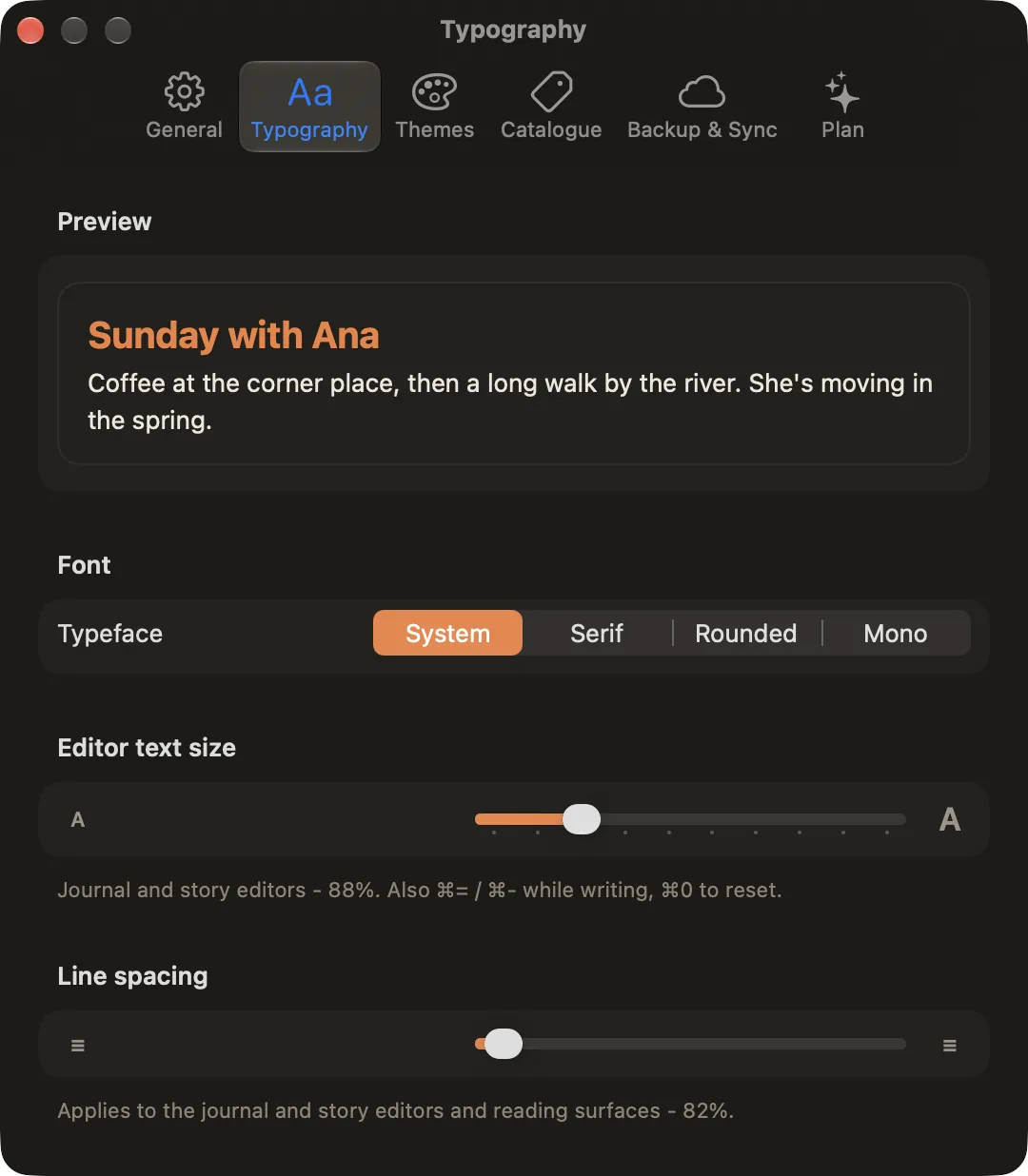
Task: Click the Typeface label
Action: [110, 634]
